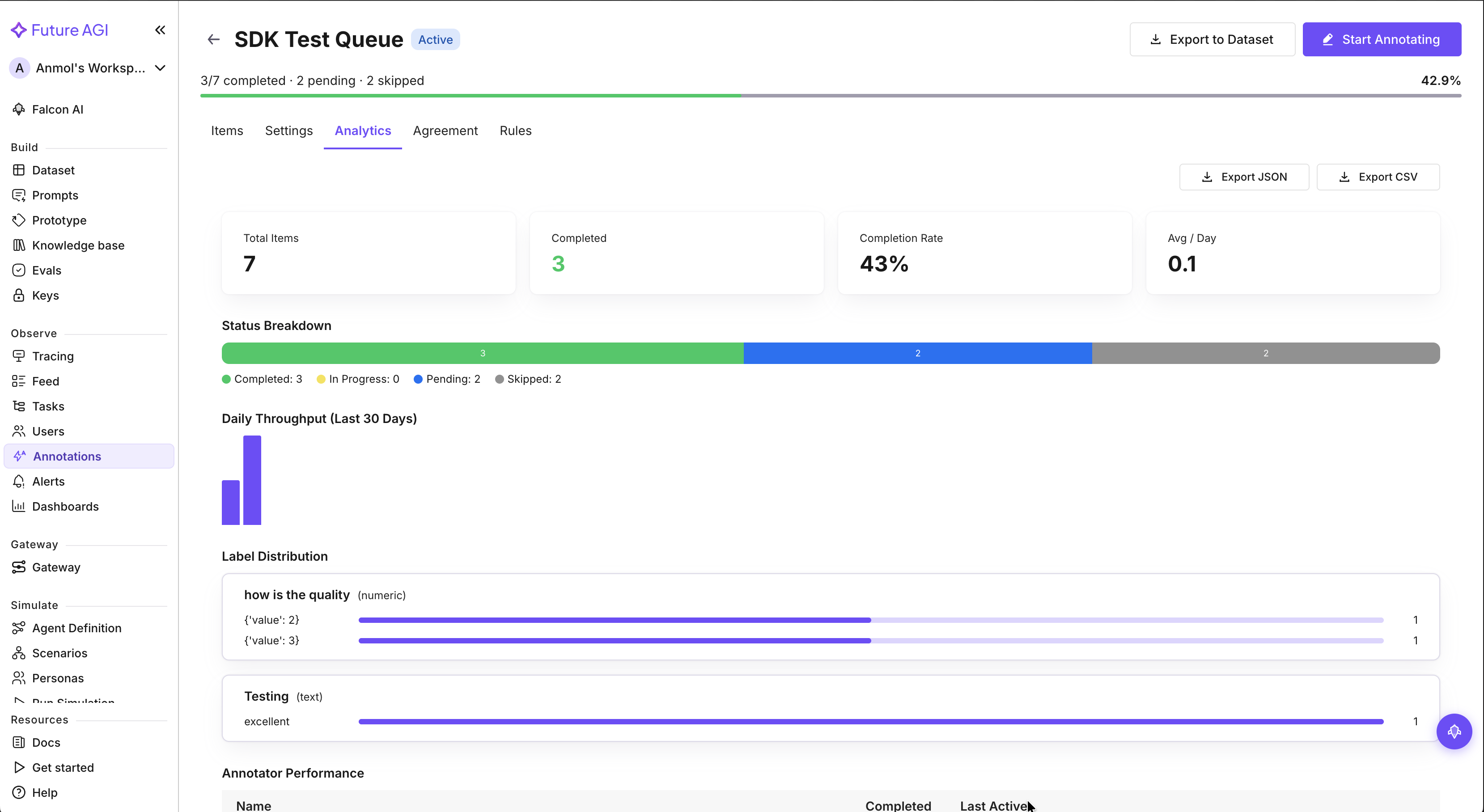Open the Export to Dataset options
Image resolution: width=1484 pixels, height=812 pixels.
click(x=1212, y=39)
